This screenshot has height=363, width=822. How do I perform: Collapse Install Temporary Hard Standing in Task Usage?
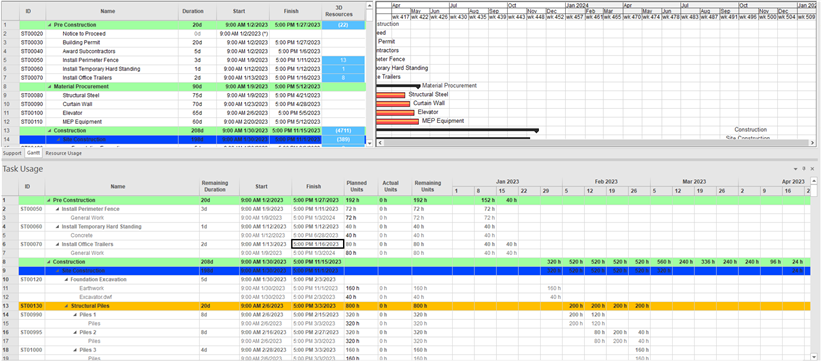(58, 227)
